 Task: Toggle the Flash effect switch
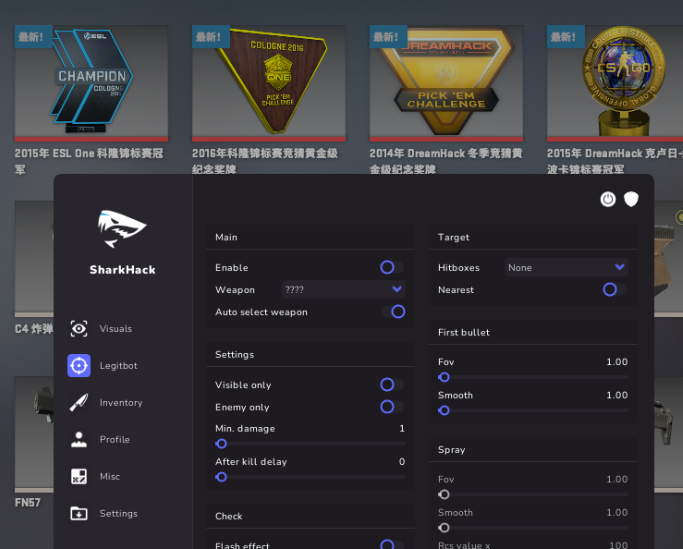click(392, 545)
